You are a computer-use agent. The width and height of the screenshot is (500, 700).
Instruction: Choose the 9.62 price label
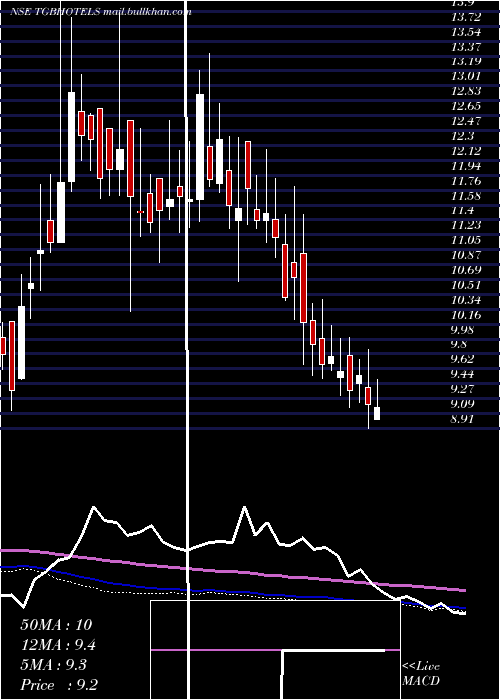pos(462,359)
